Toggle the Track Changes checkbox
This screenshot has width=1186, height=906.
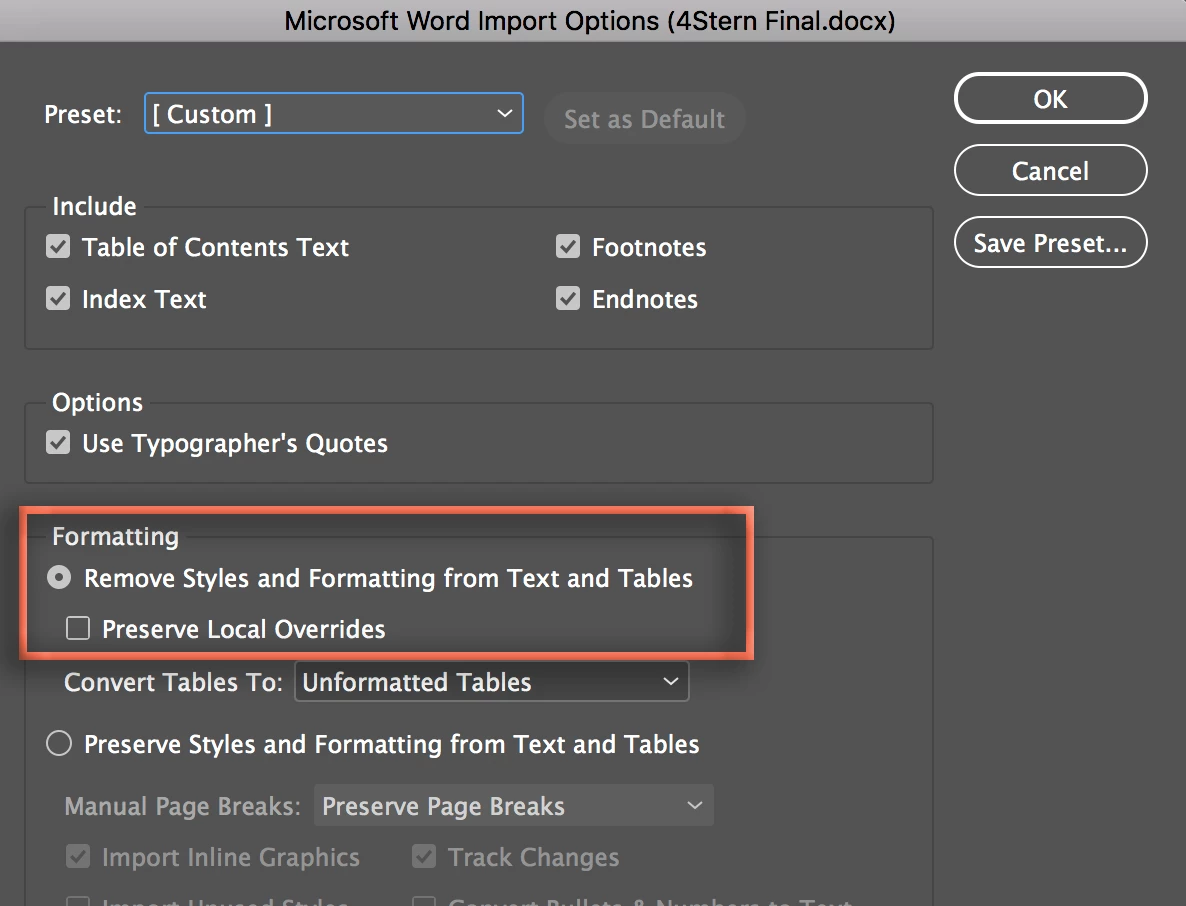(424, 857)
